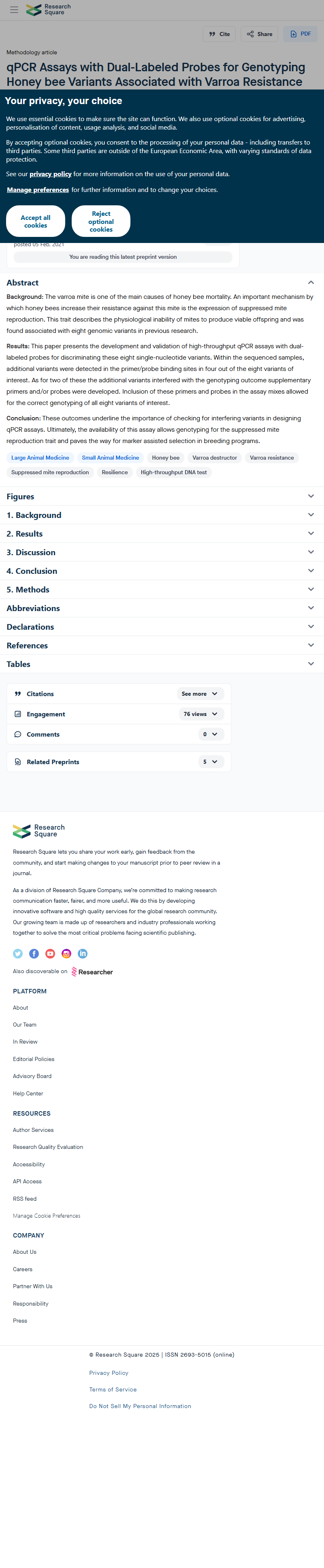Click the Researcher app logo
324x1568 pixels.
[x=92, y=971]
